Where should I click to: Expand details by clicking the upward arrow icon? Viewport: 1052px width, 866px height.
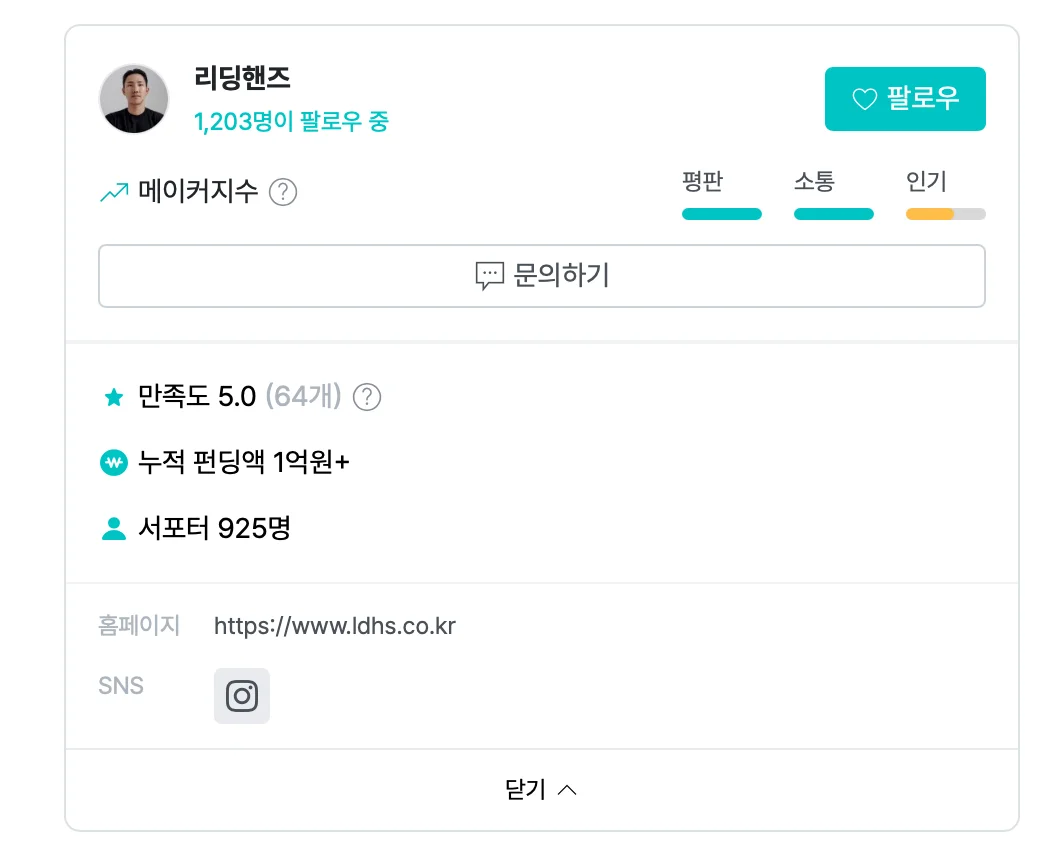tap(567, 789)
